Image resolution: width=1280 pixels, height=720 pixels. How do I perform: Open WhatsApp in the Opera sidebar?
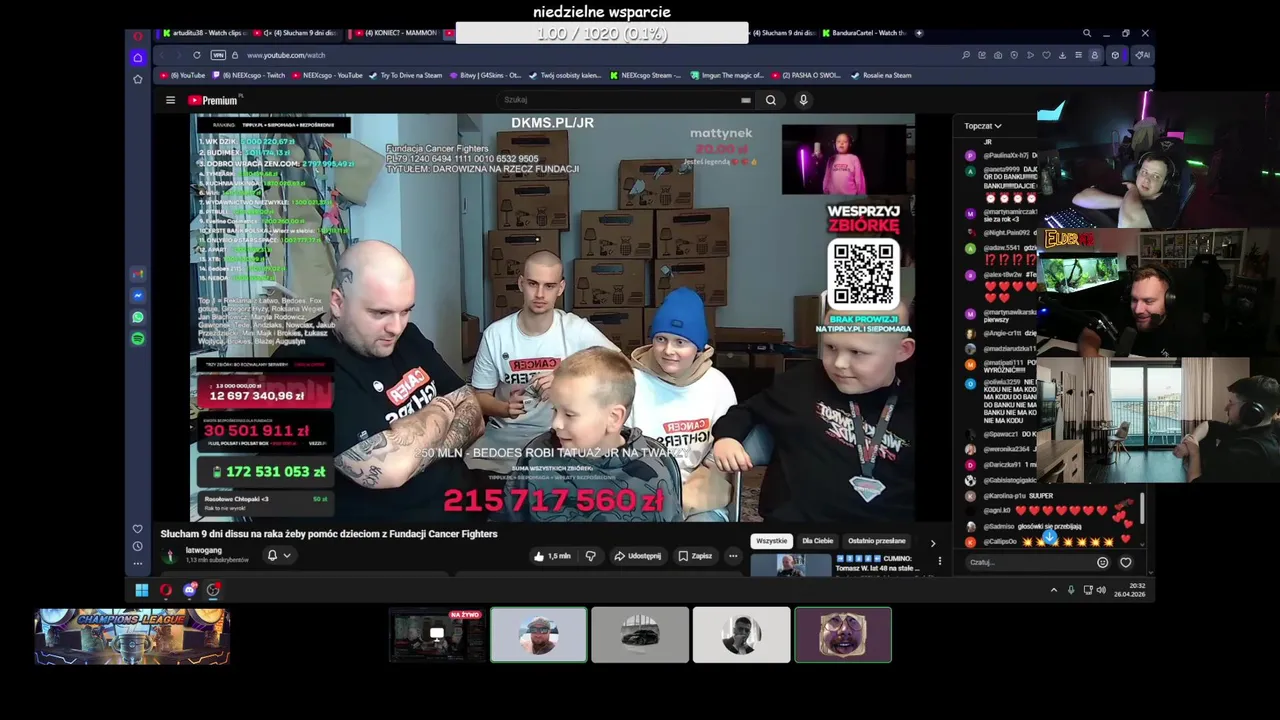(x=138, y=317)
